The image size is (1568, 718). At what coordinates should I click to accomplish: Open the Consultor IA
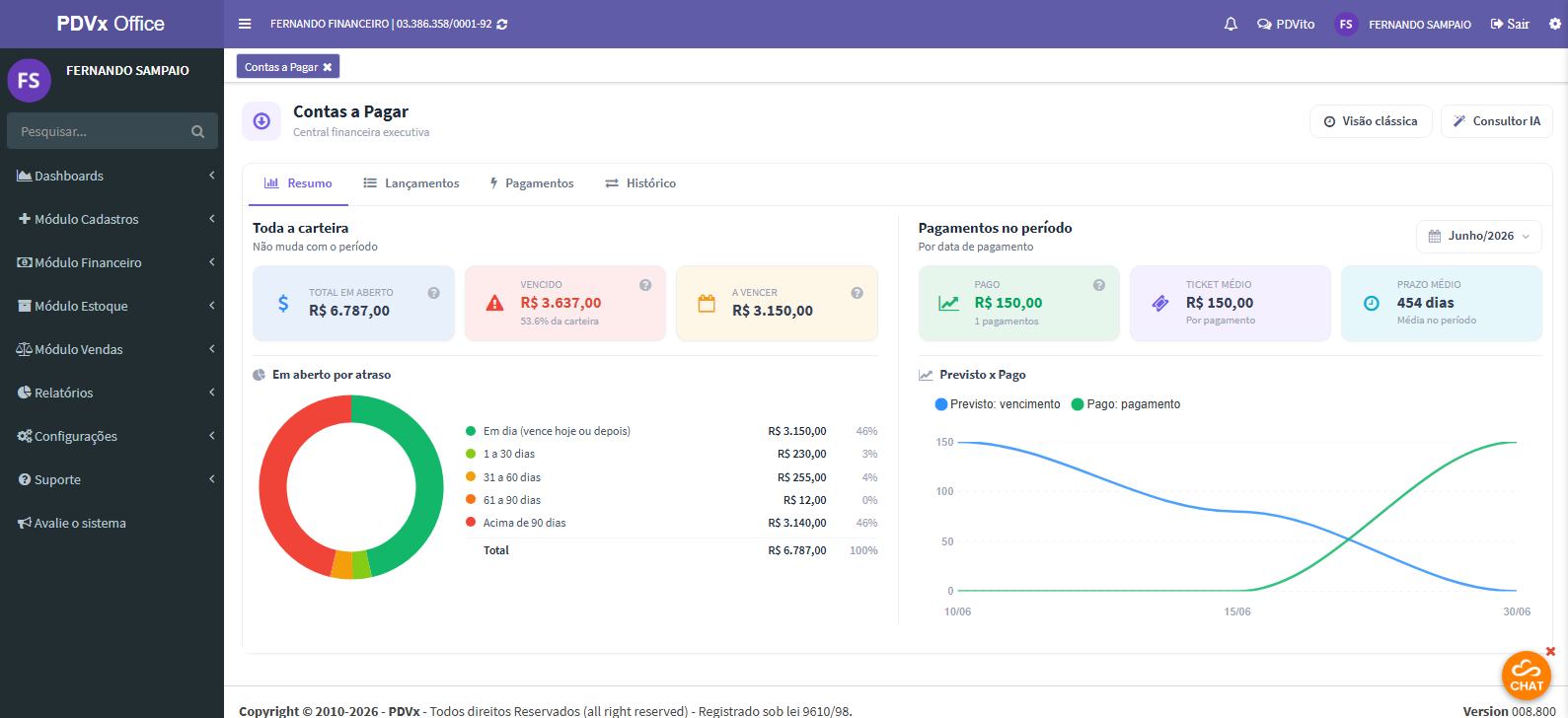tap(1496, 121)
